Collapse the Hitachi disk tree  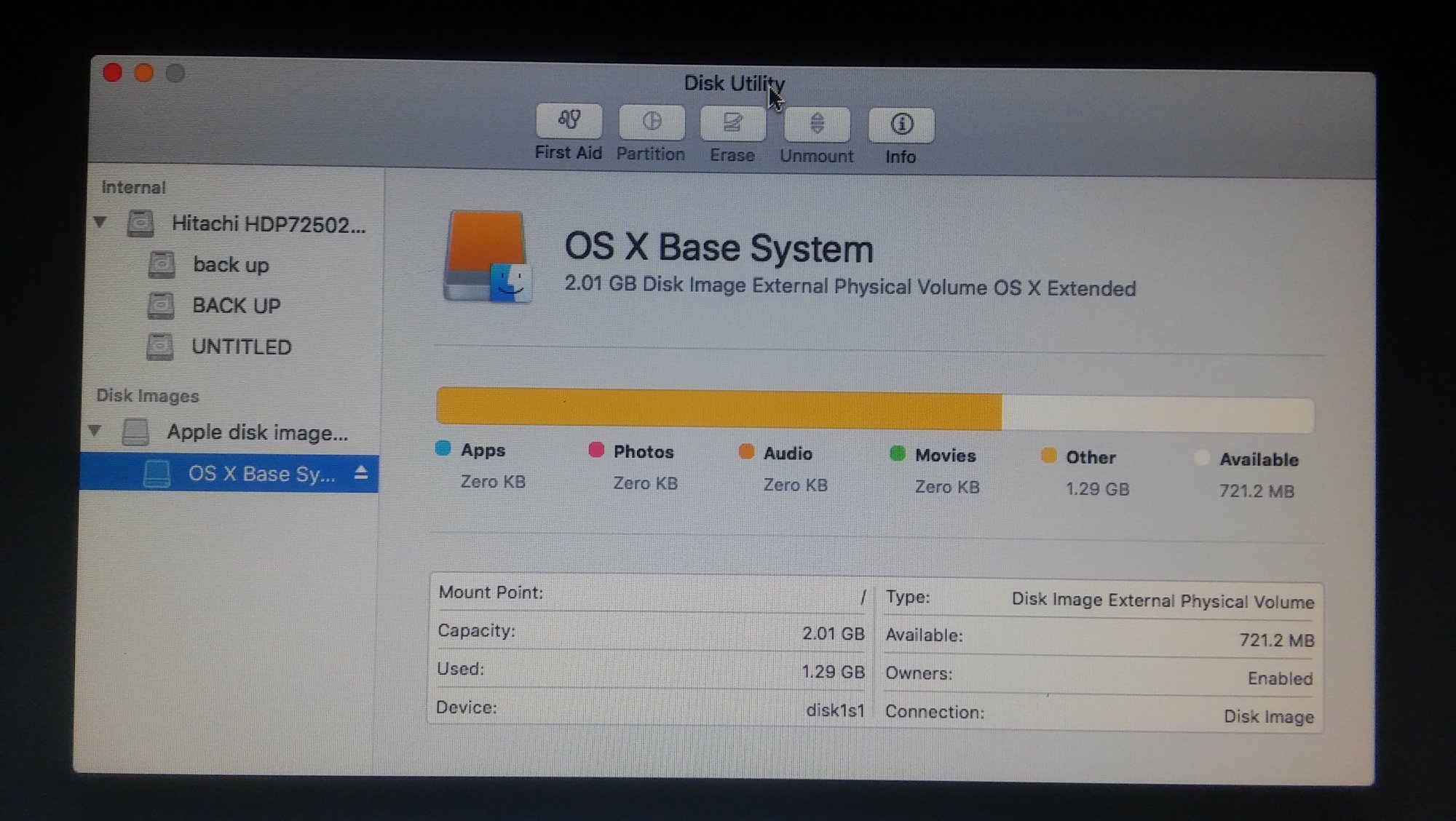tap(100, 222)
